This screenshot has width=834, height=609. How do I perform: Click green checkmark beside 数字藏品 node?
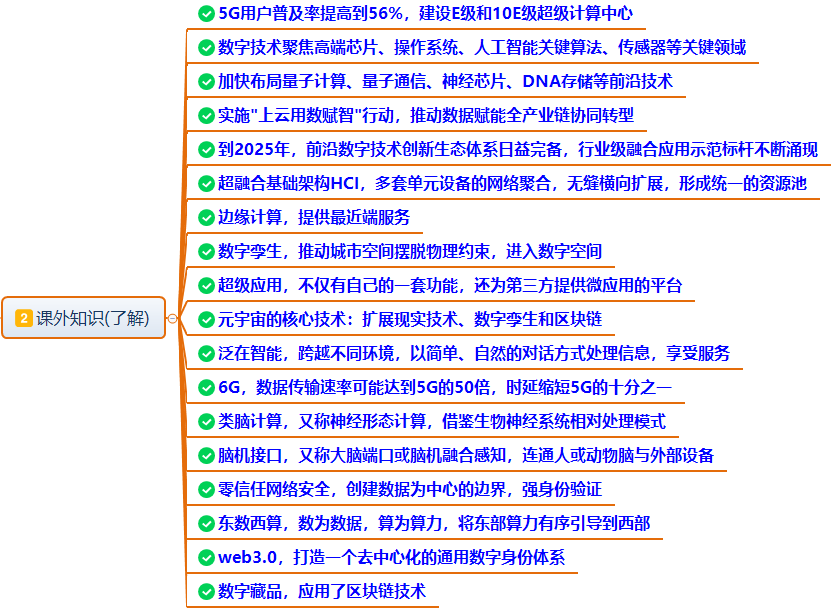click(206, 592)
